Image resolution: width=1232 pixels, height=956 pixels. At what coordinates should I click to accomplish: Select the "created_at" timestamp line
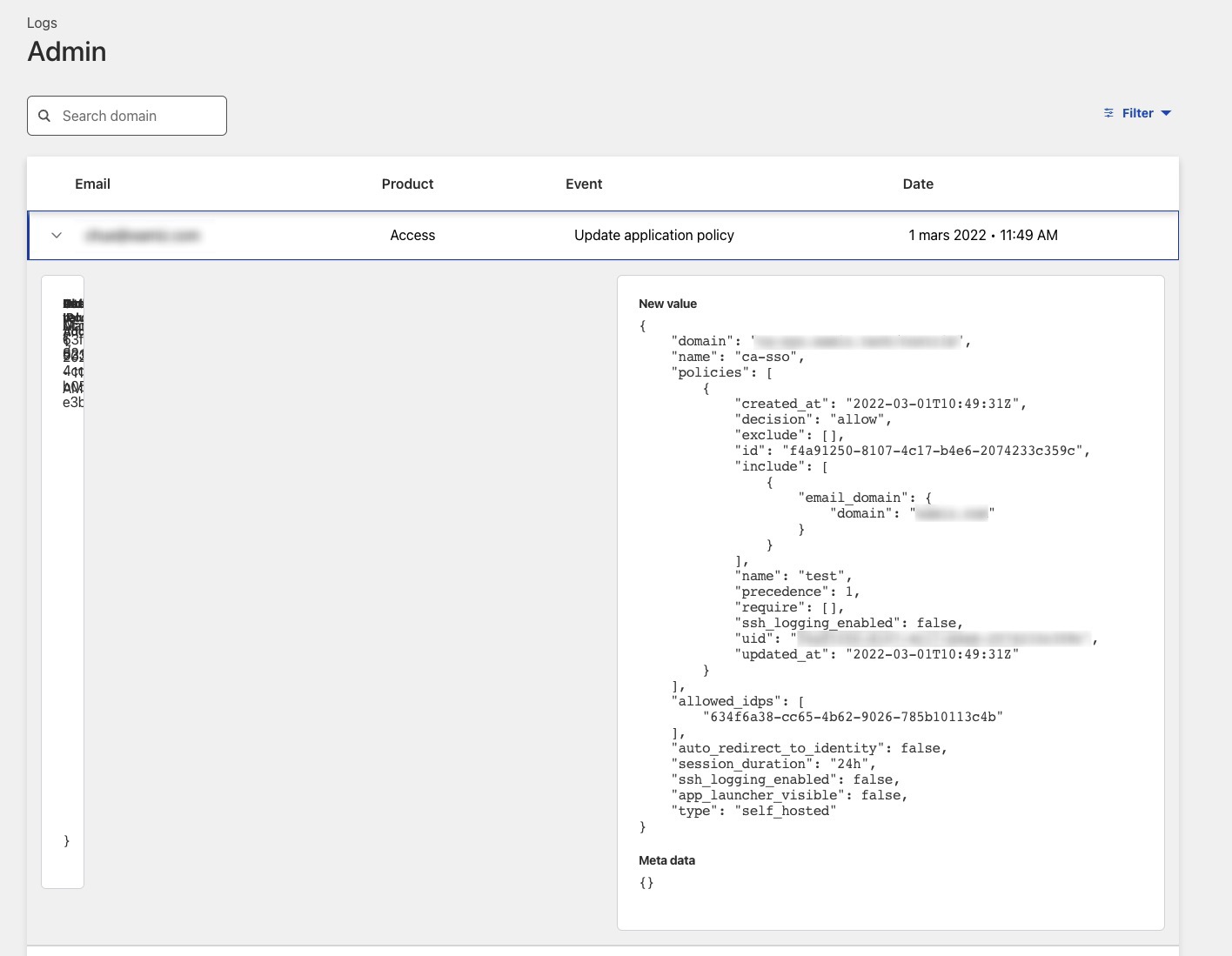pyautogui.click(x=880, y=404)
